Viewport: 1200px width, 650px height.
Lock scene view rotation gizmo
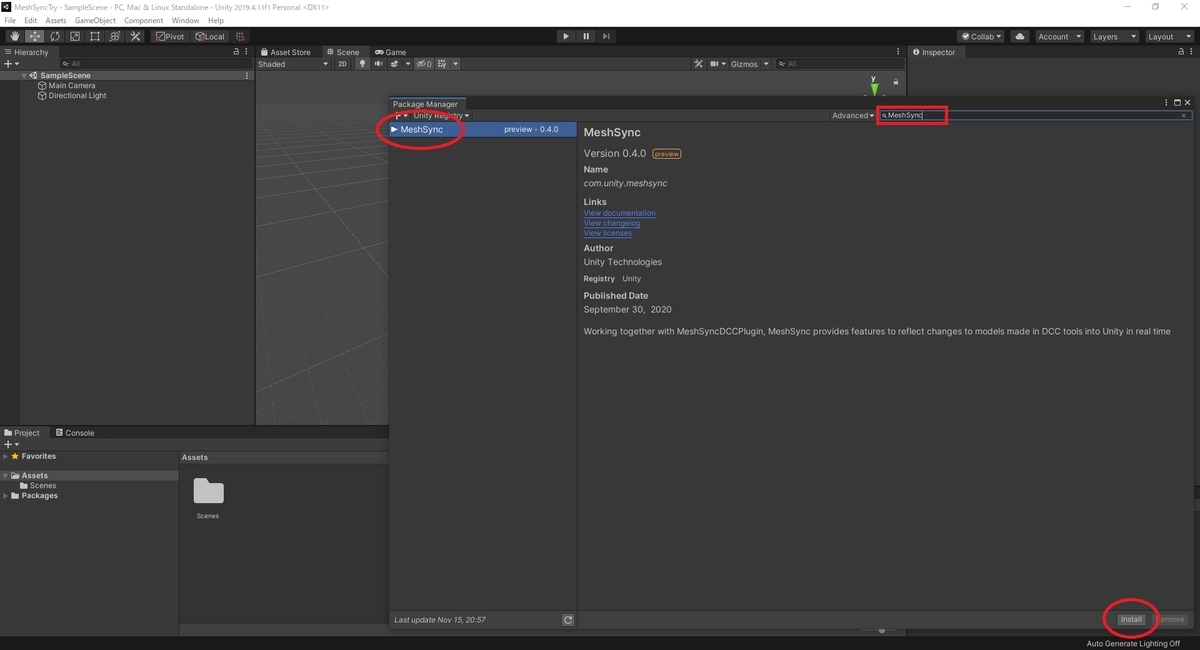pyautogui.click(x=896, y=82)
